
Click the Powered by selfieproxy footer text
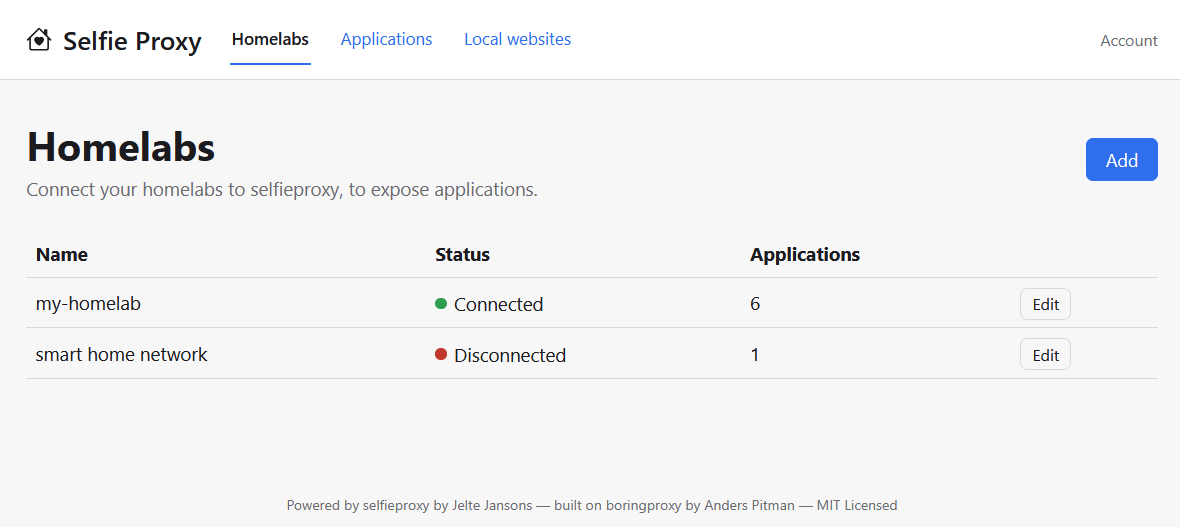pos(592,505)
